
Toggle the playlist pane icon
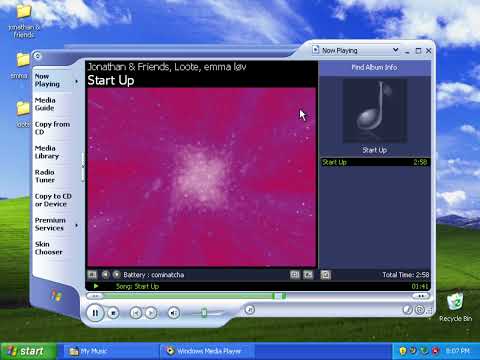click(x=326, y=275)
